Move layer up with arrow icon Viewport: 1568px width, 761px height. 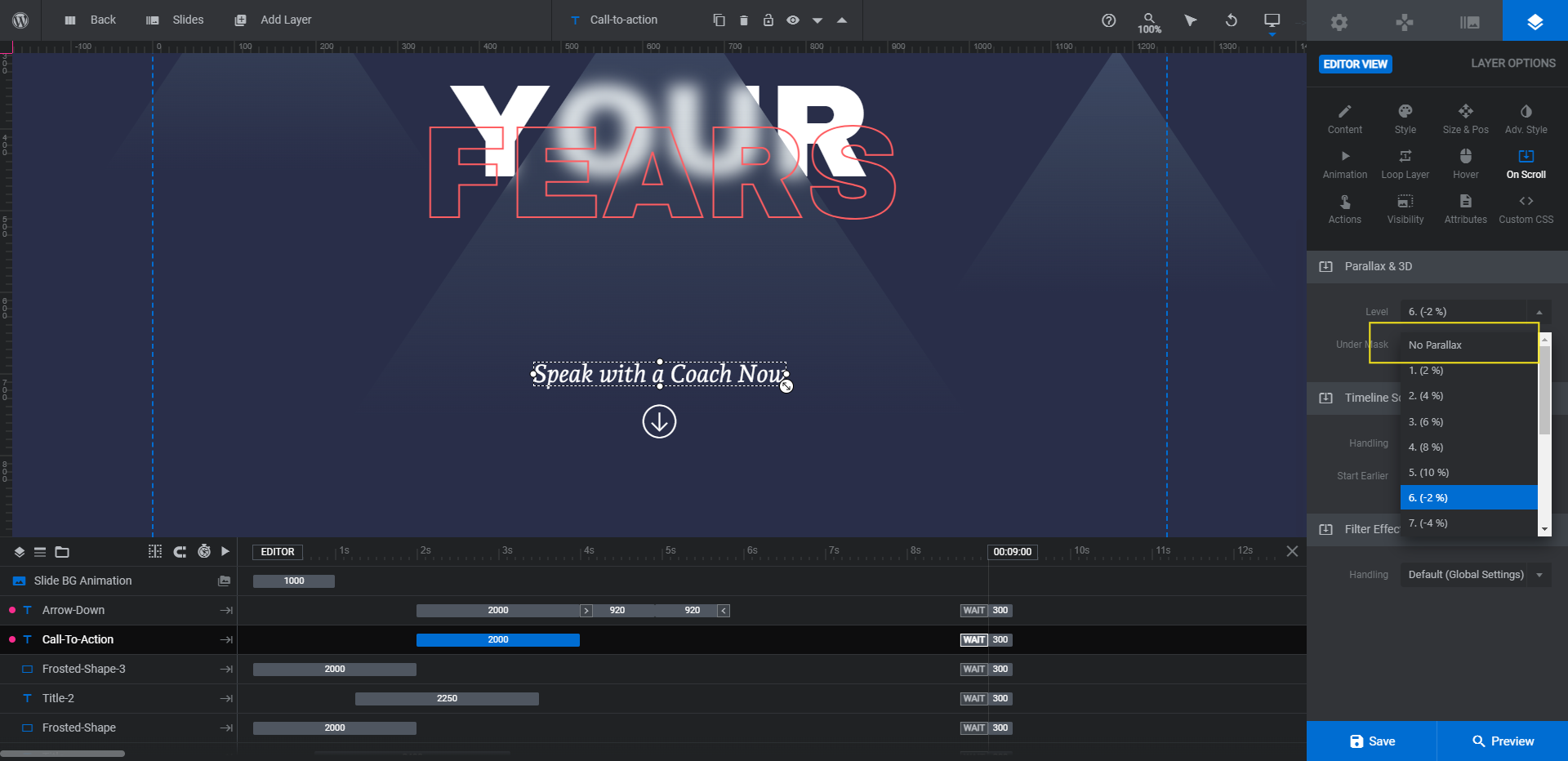841,20
